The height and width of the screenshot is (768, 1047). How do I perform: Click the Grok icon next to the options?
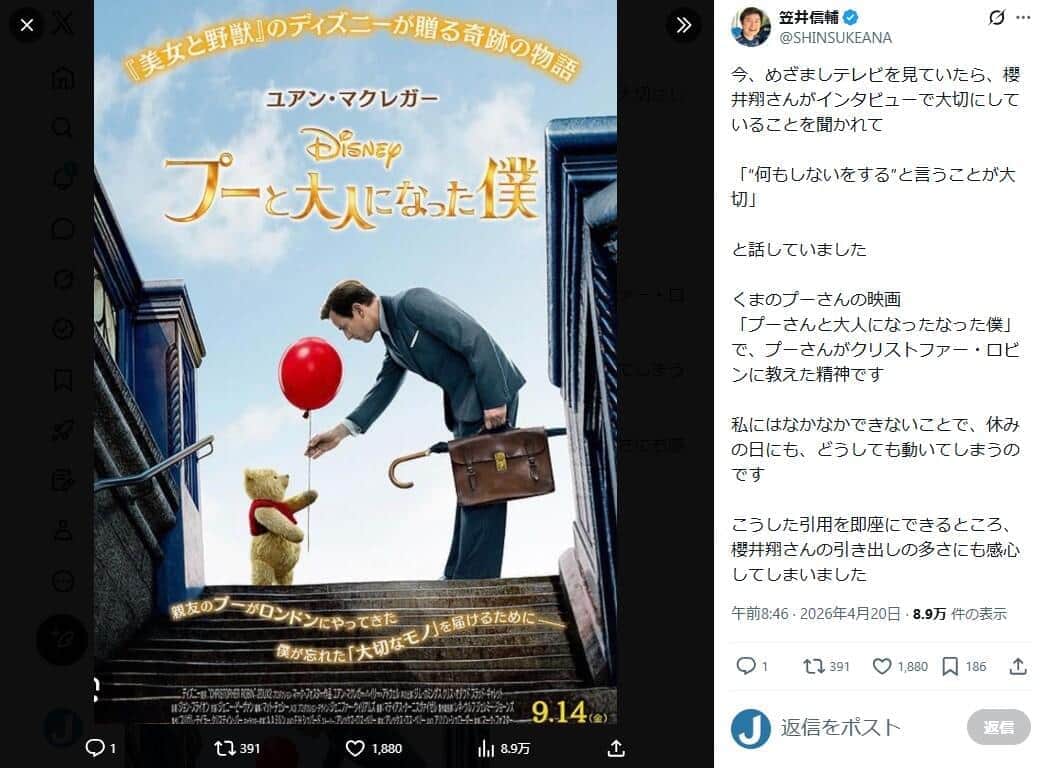[997, 18]
